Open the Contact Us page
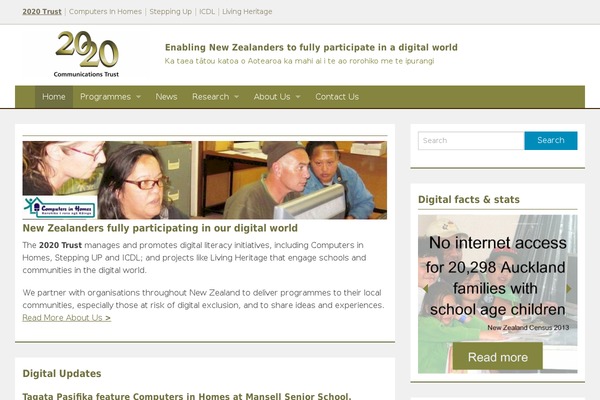Viewport: 600px width, 400px height. coord(337,97)
